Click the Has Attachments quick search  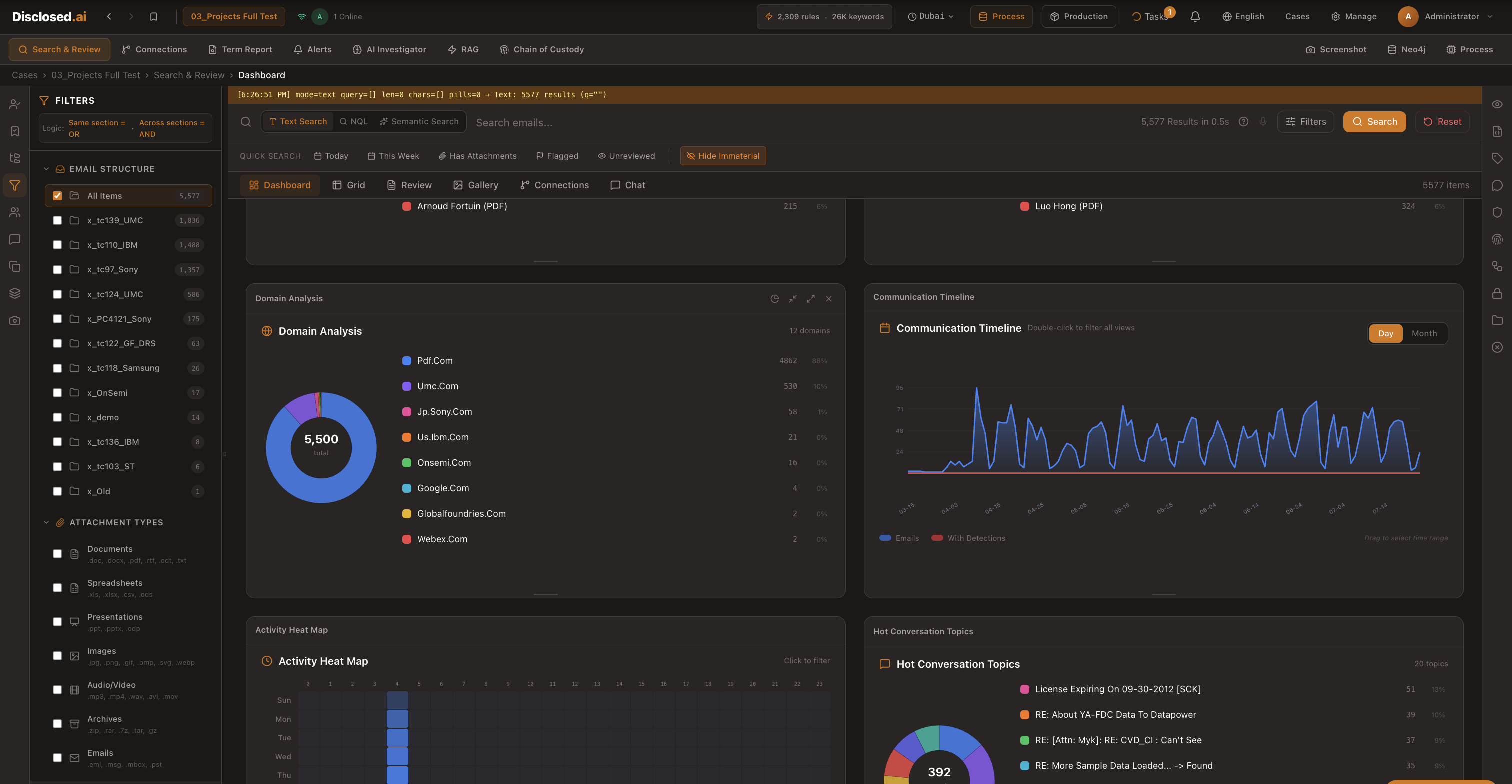(478, 156)
